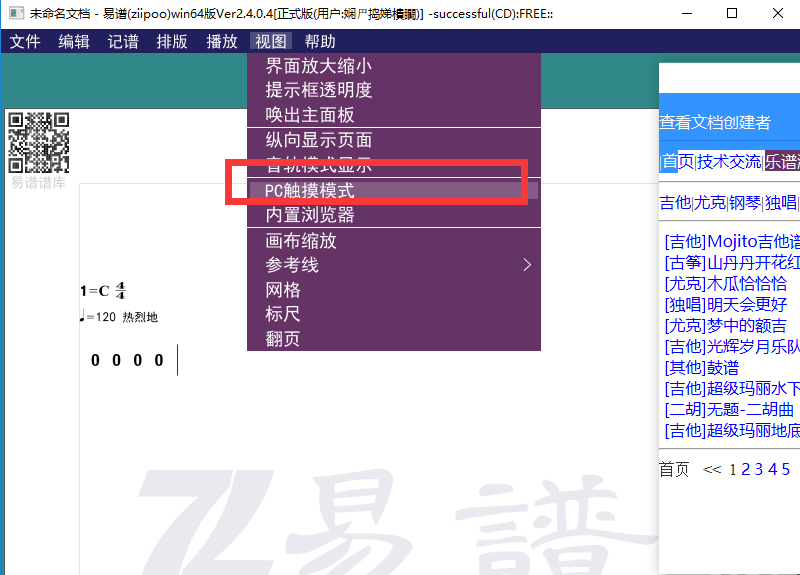Expand the 参考线 submenu

click(393, 265)
